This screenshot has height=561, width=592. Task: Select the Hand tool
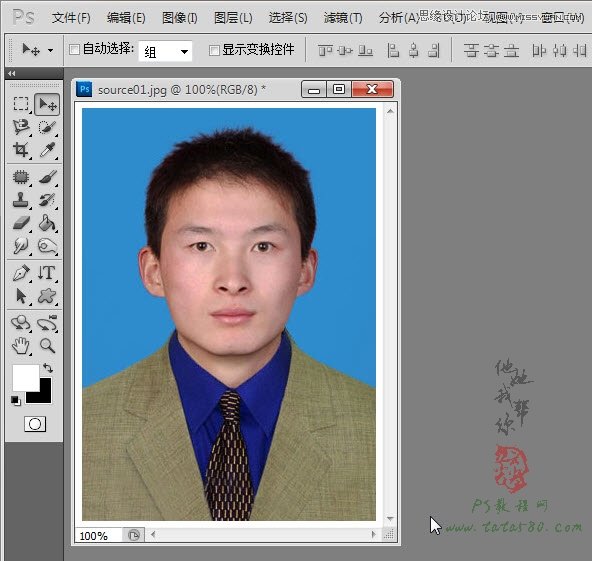(21, 346)
